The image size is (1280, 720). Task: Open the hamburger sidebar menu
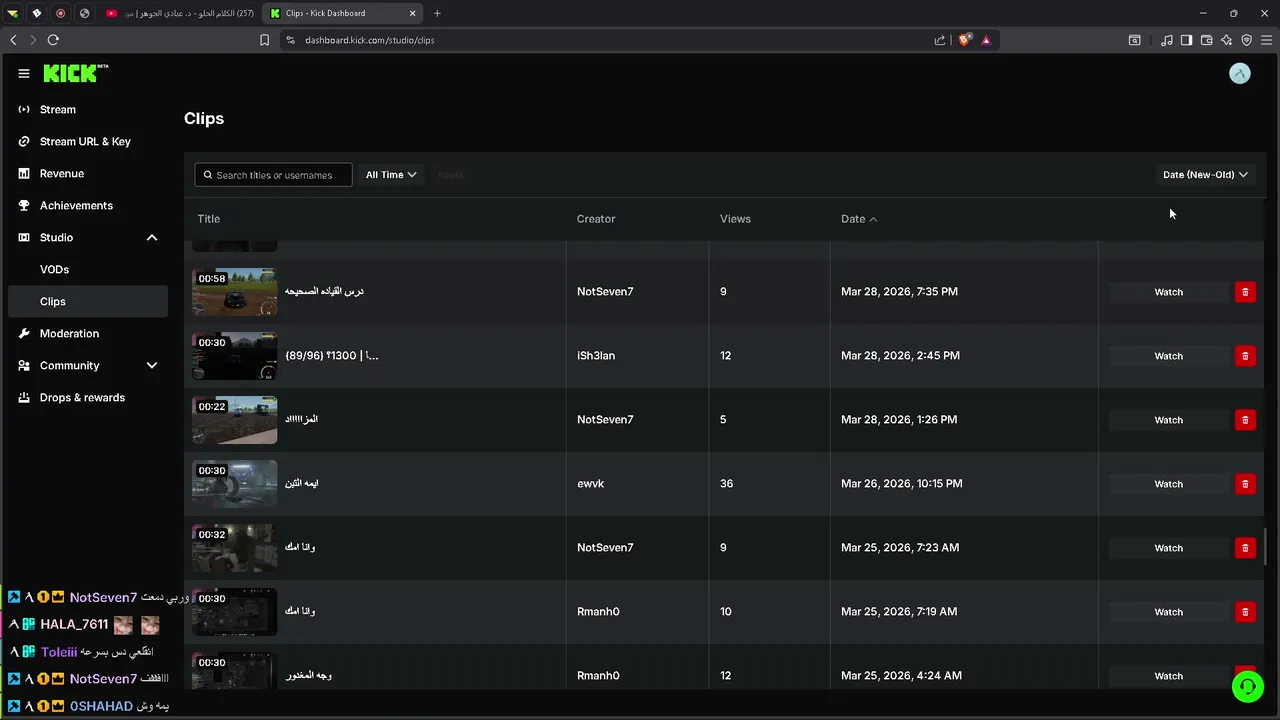pyautogui.click(x=24, y=73)
